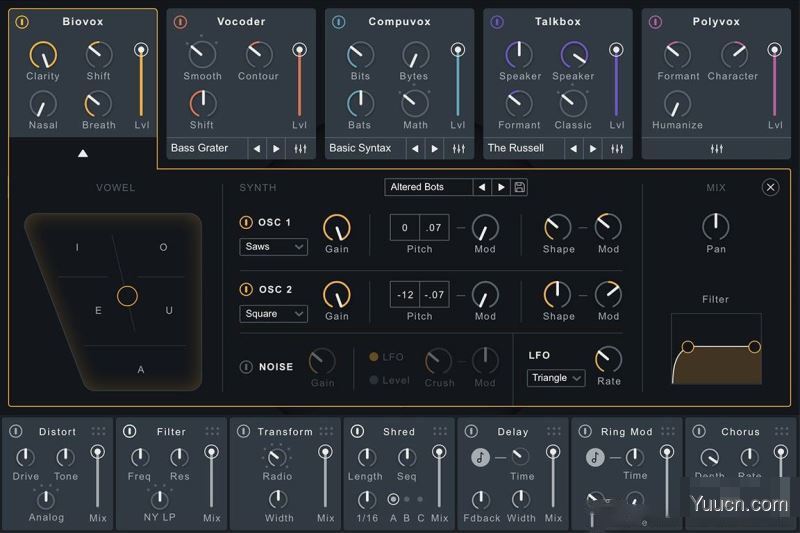Click the Distort Mix slider handle

tap(97, 452)
